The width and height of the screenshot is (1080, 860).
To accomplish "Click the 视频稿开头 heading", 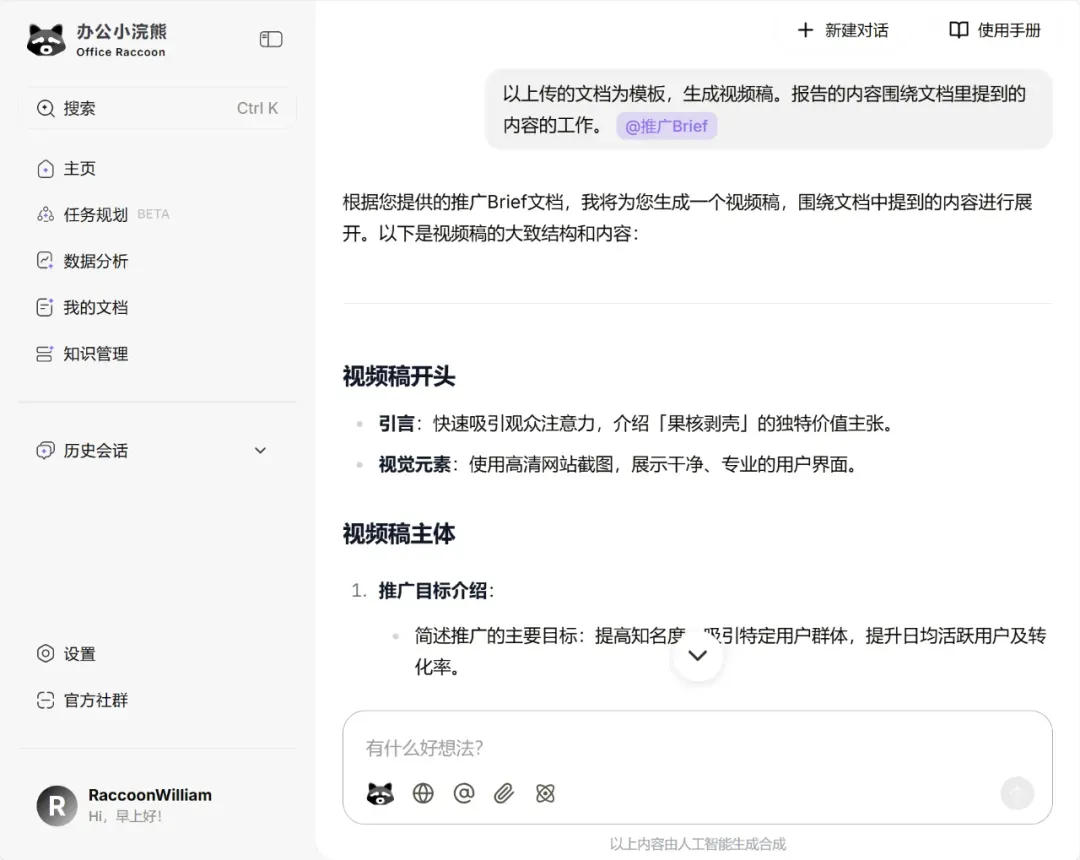I will click(399, 377).
